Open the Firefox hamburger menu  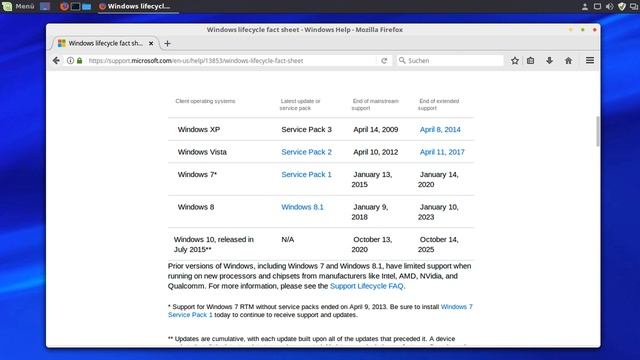pyautogui.click(x=590, y=60)
